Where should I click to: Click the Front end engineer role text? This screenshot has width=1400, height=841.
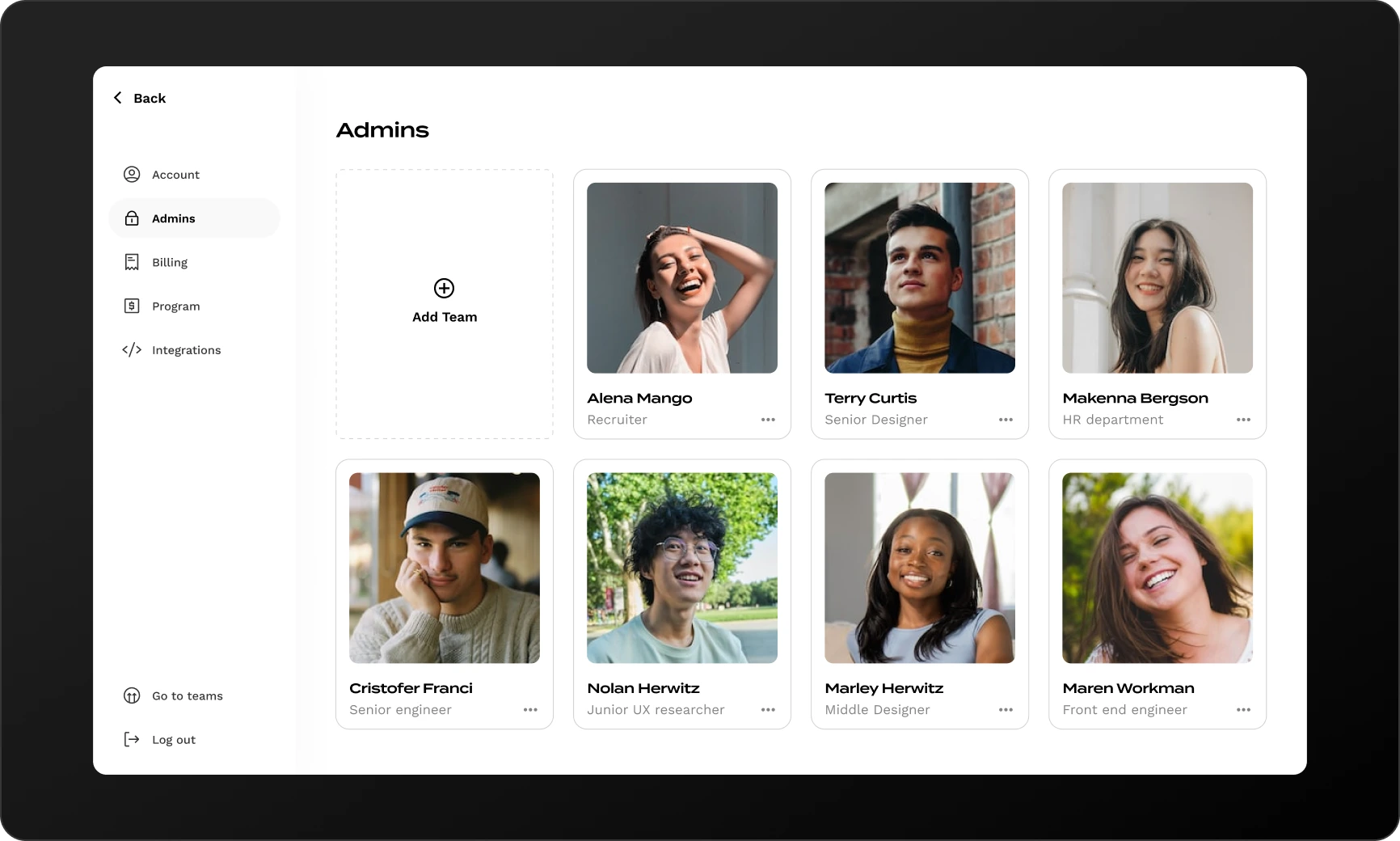(x=1124, y=710)
